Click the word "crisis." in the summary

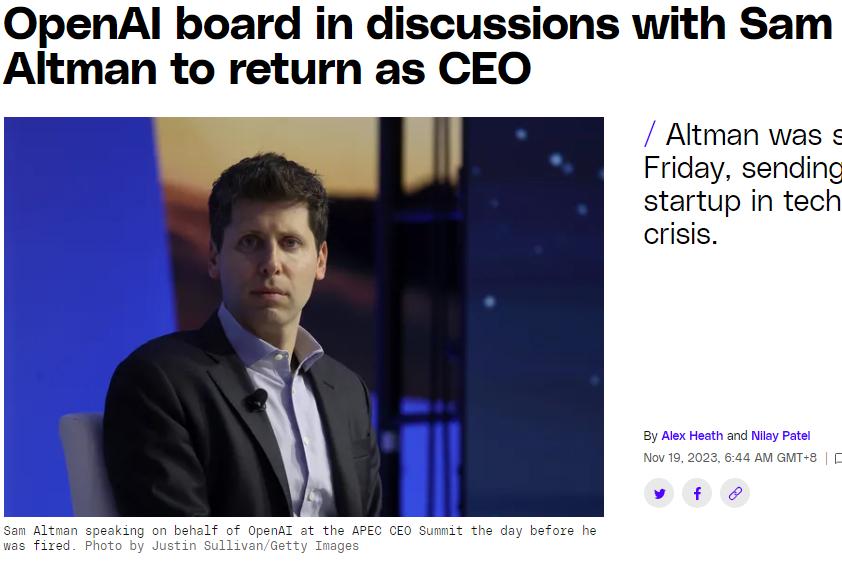pyautogui.click(x=680, y=236)
